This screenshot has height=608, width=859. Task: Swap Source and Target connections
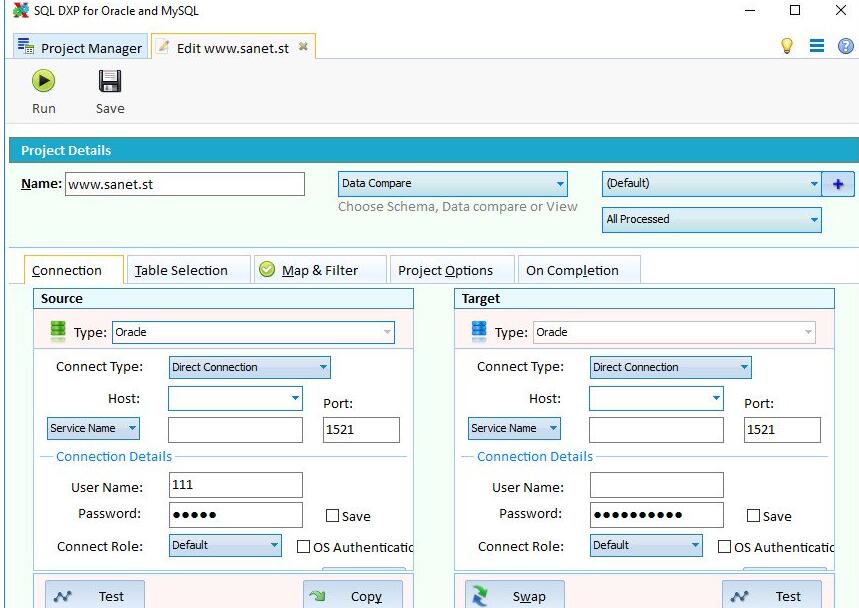pos(514,595)
